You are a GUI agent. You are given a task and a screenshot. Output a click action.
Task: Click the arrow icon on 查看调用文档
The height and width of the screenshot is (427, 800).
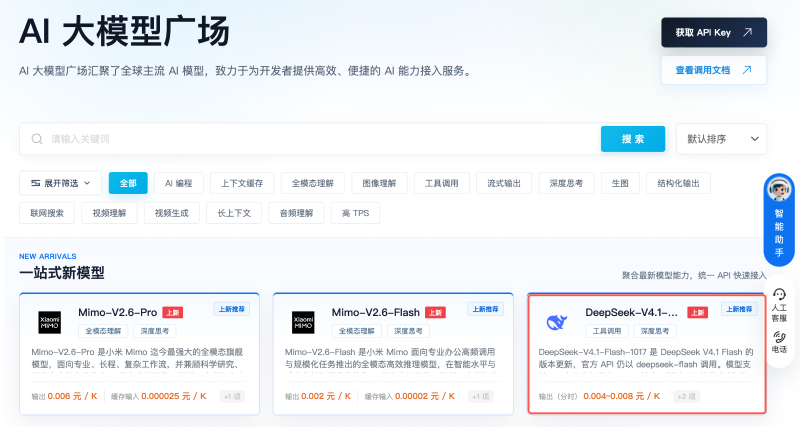click(x=747, y=70)
